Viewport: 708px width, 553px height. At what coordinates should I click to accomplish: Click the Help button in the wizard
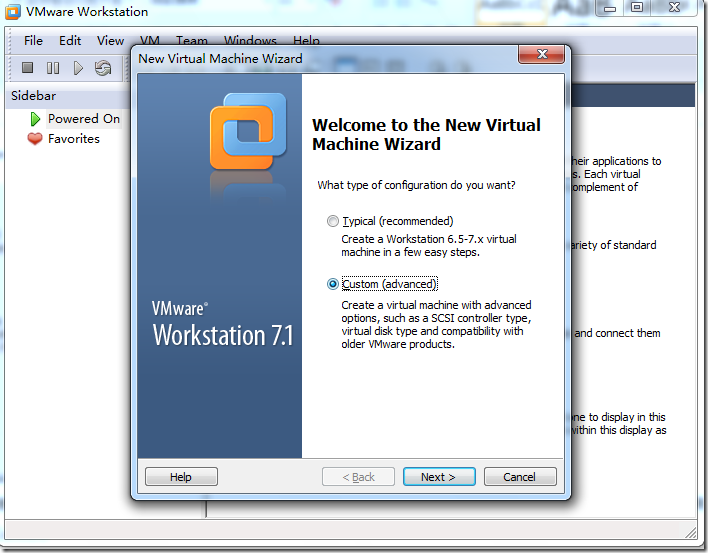tap(181, 477)
